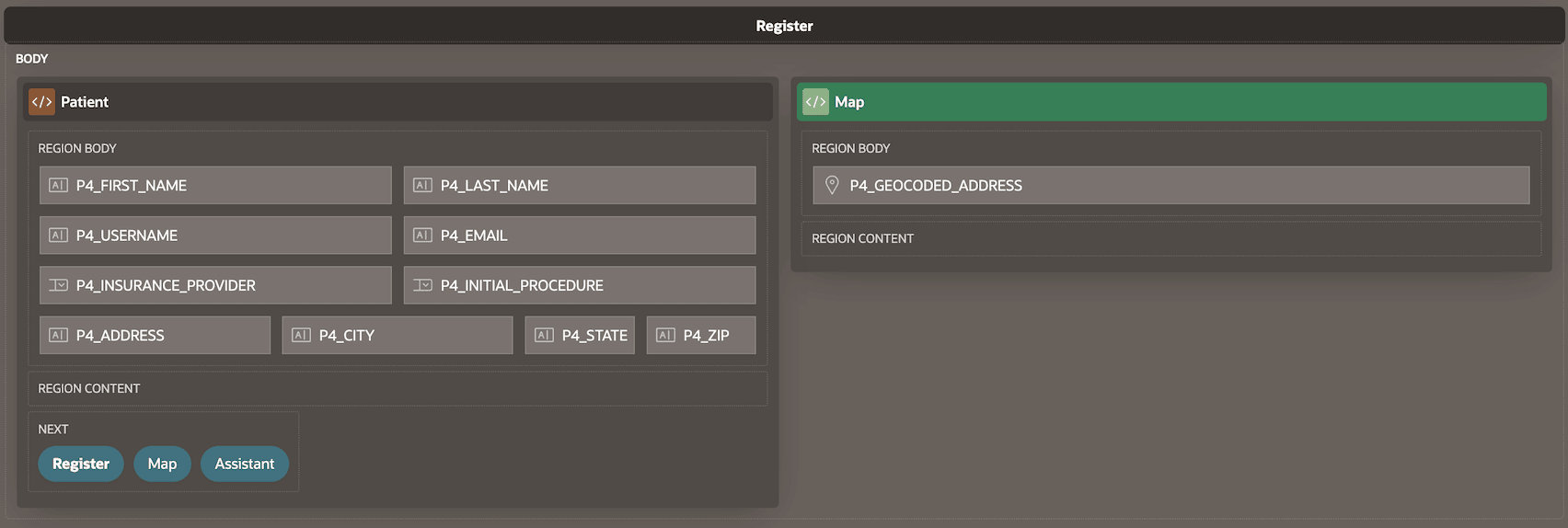Image resolution: width=1568 pixels, height=528 pixels.
Task: Click the P4_INSURANCE_PROVIDER select list icon
Action: (58, 285)
